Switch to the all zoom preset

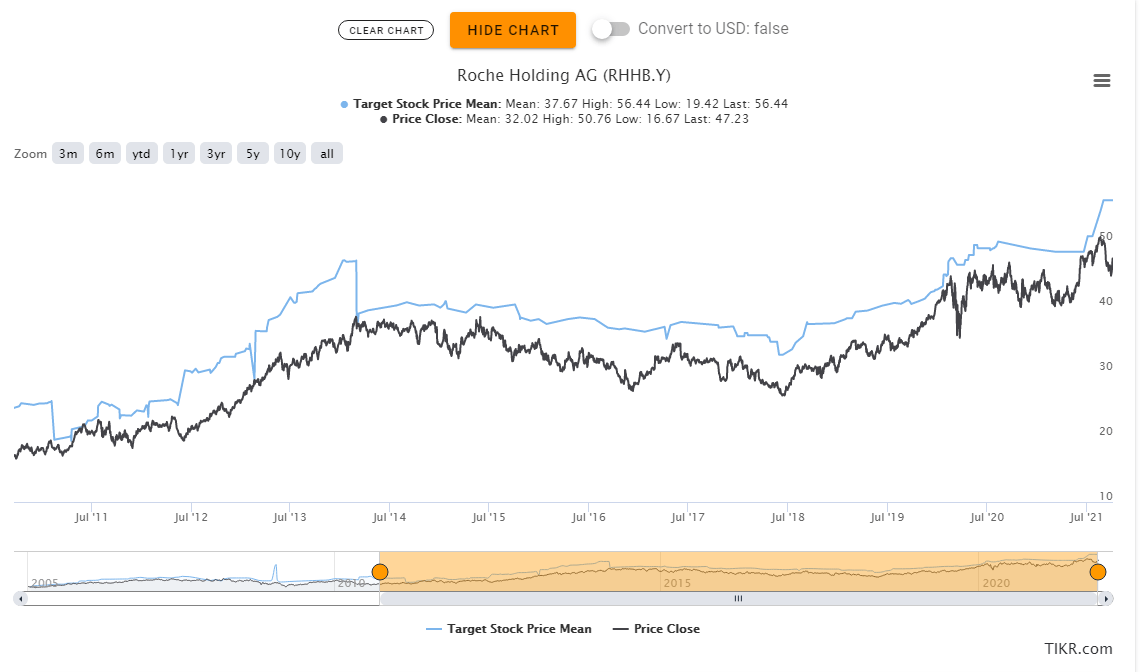tap(326, 153)
